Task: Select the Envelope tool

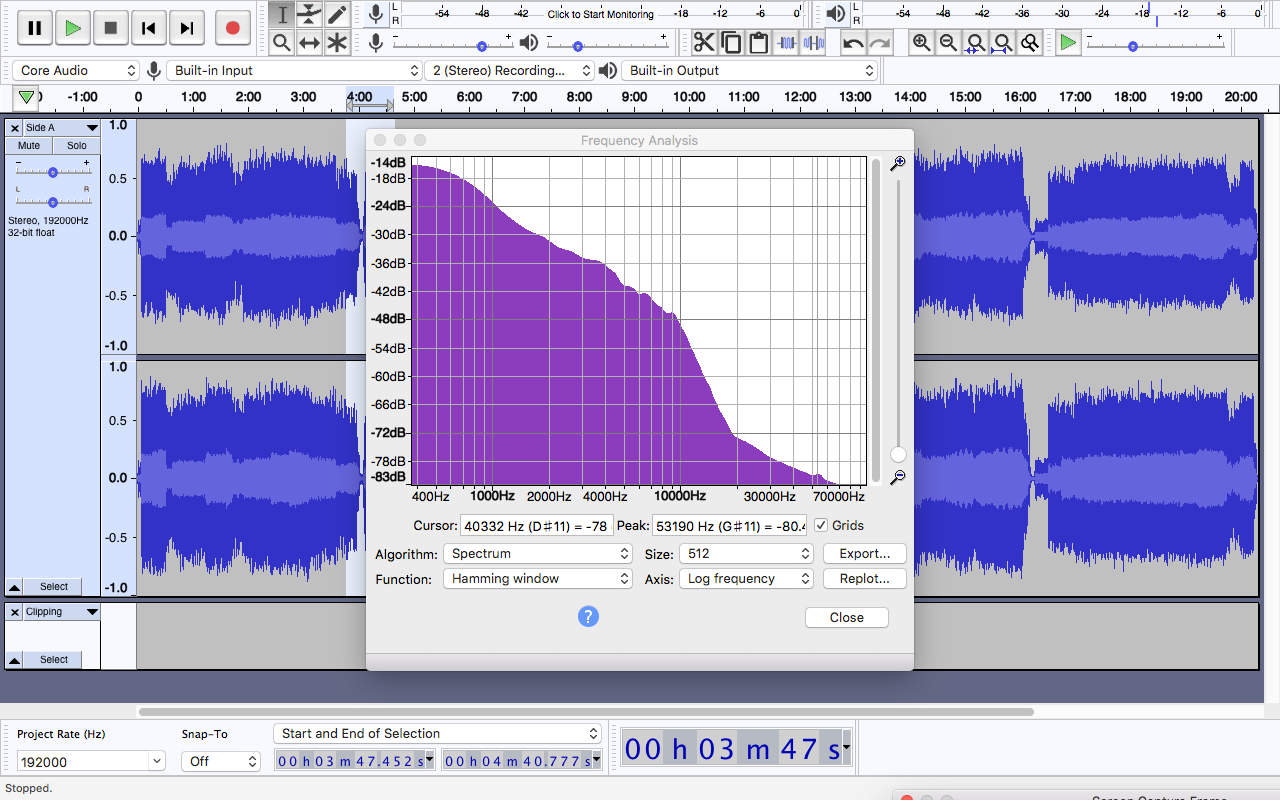Action: [310, 14]
